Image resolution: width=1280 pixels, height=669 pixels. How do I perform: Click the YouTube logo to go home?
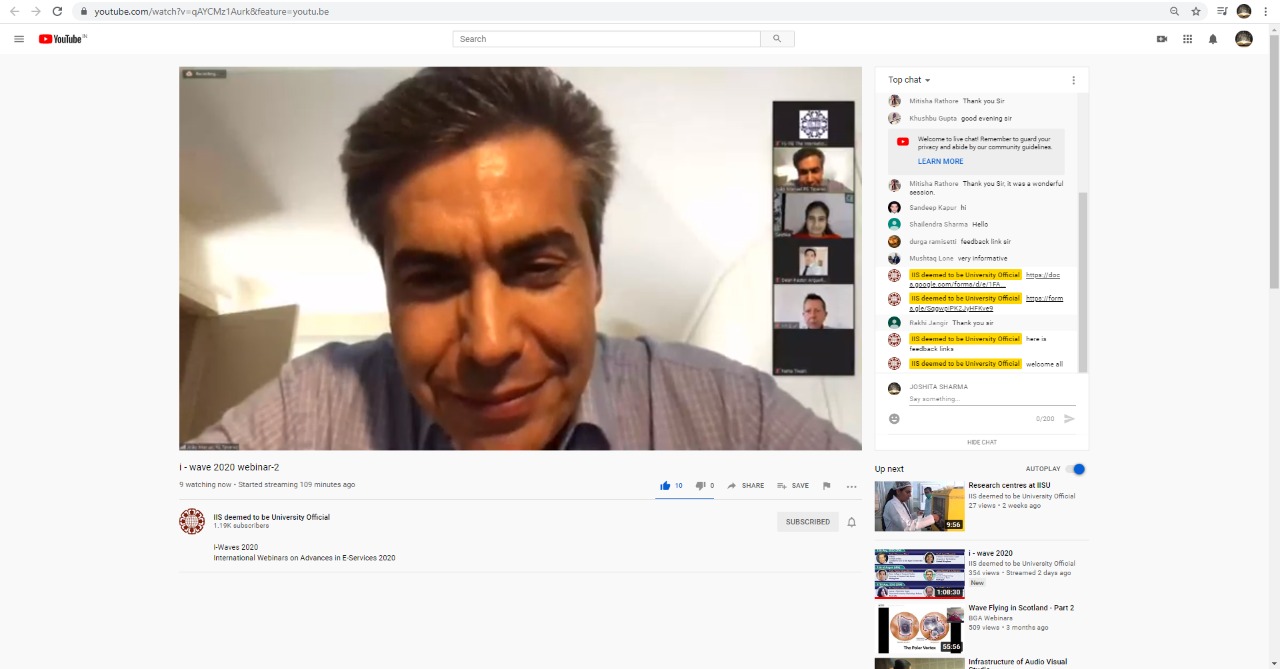pos(62,39)
